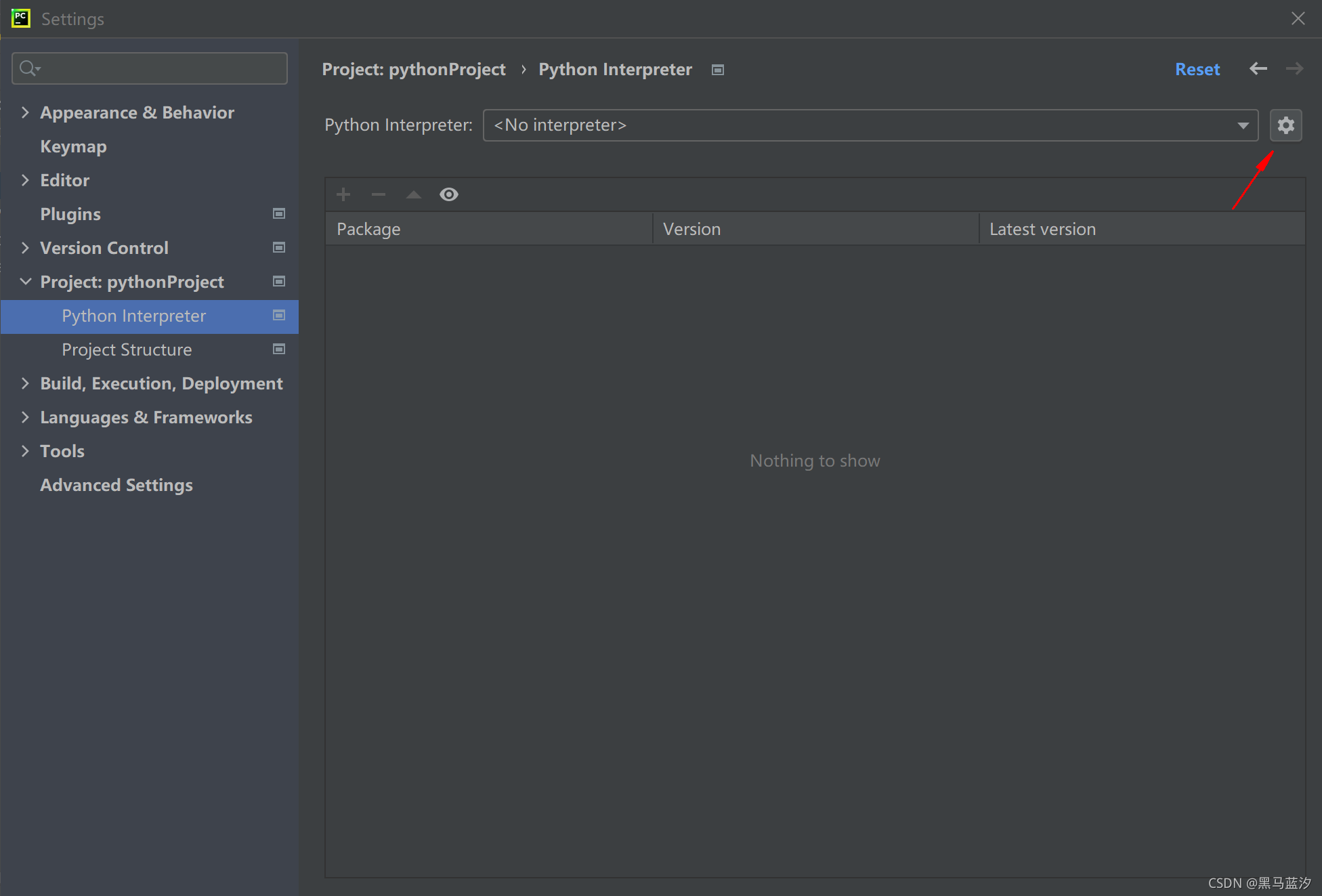The width and height of the screenshot is (1322, 896).
Task: Click project-level icon beside Python Interpreter breadcrumb
Action: tap(718, 70)
